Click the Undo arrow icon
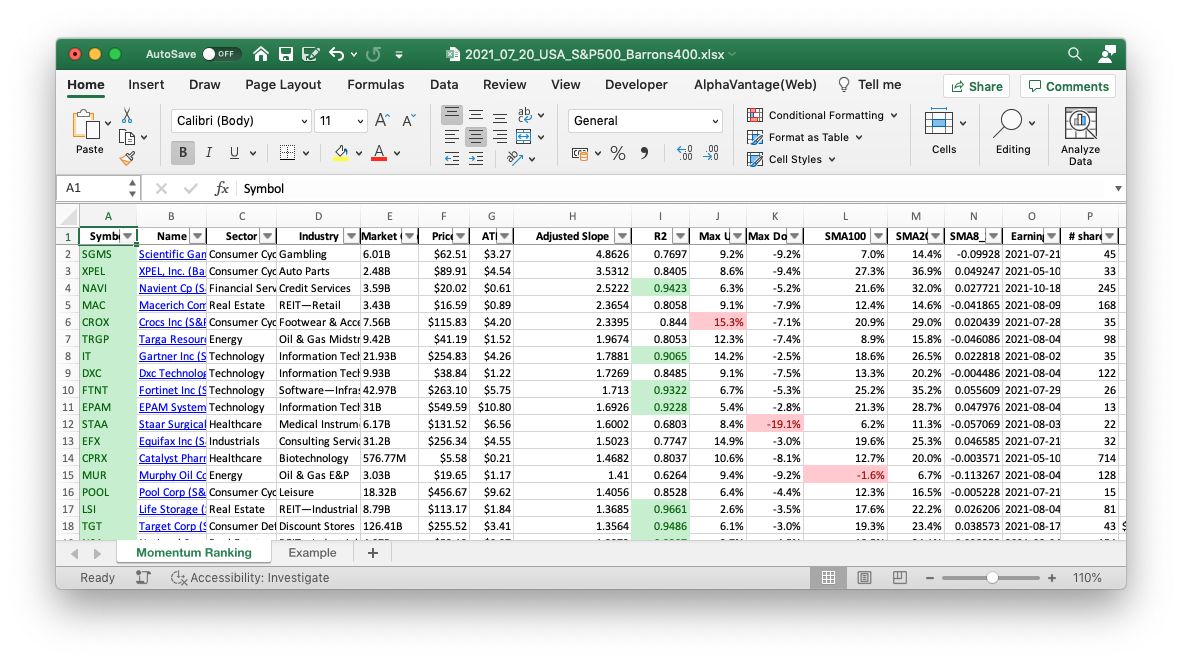1182x663 pixels. 336,54
